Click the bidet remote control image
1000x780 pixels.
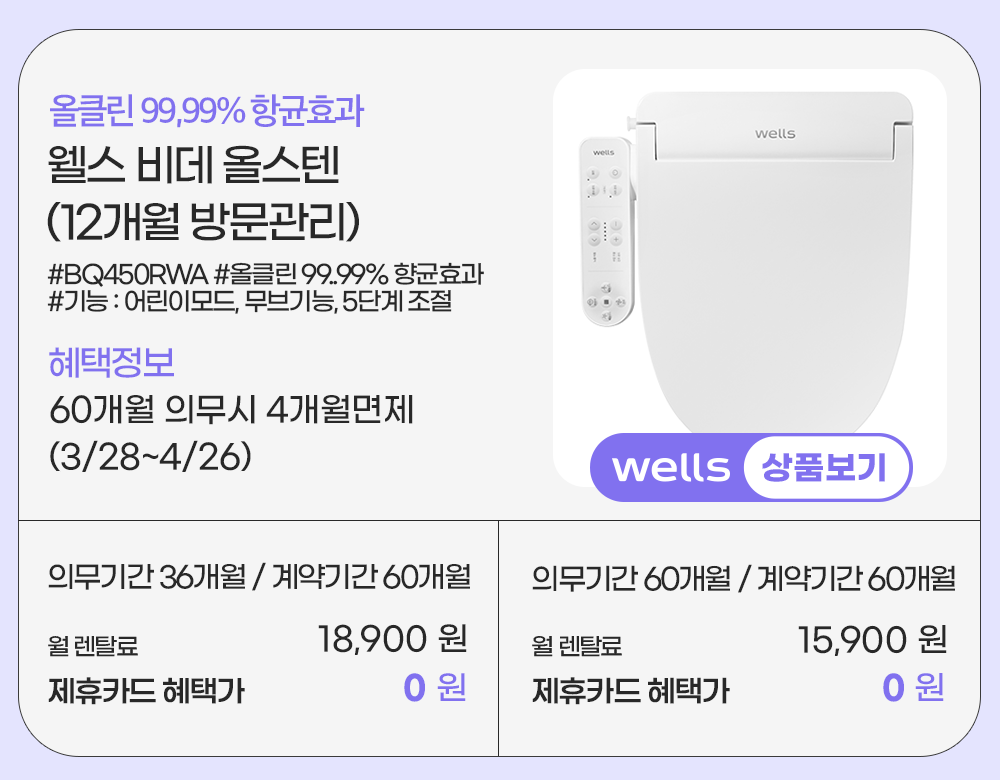click(604, 232)
